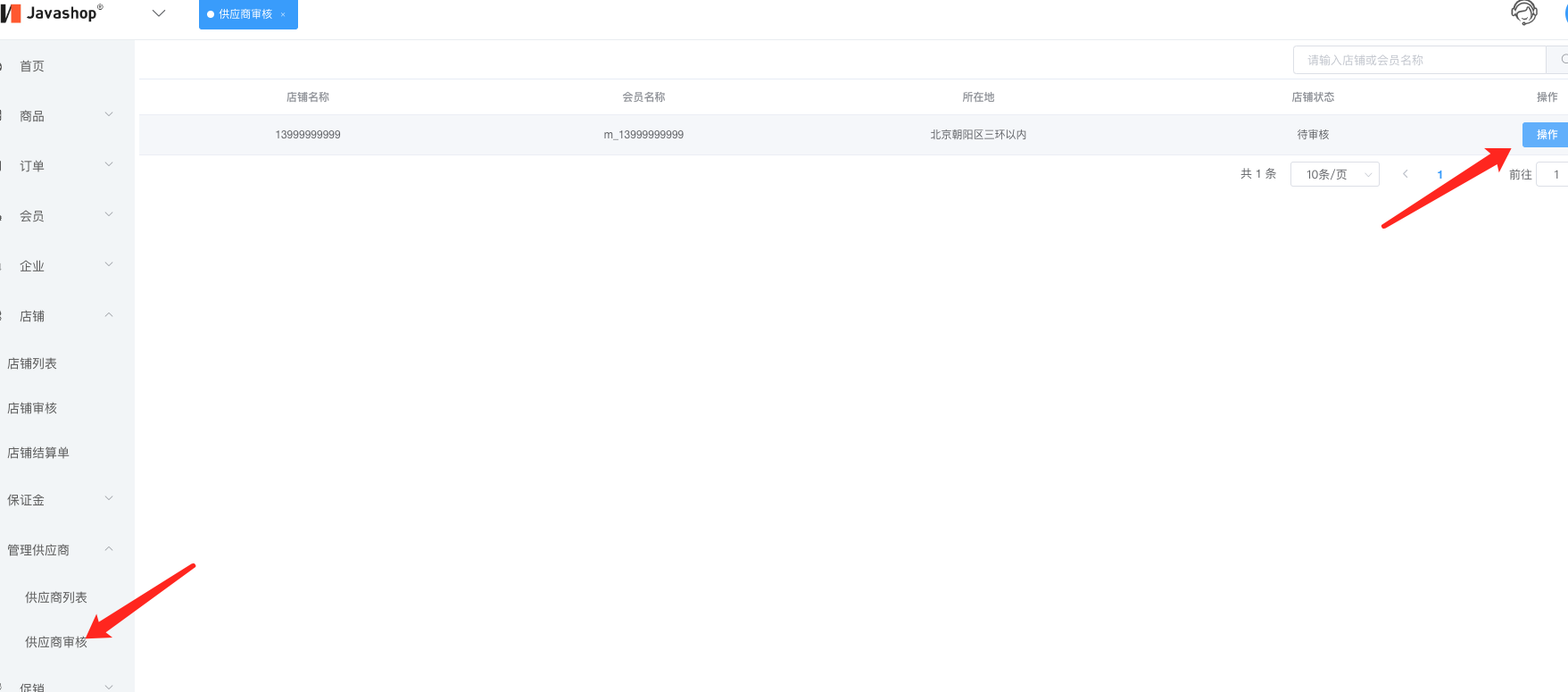
Task: Open 供应商列表 in the sidebar
Action: click(x=56, y=597)
